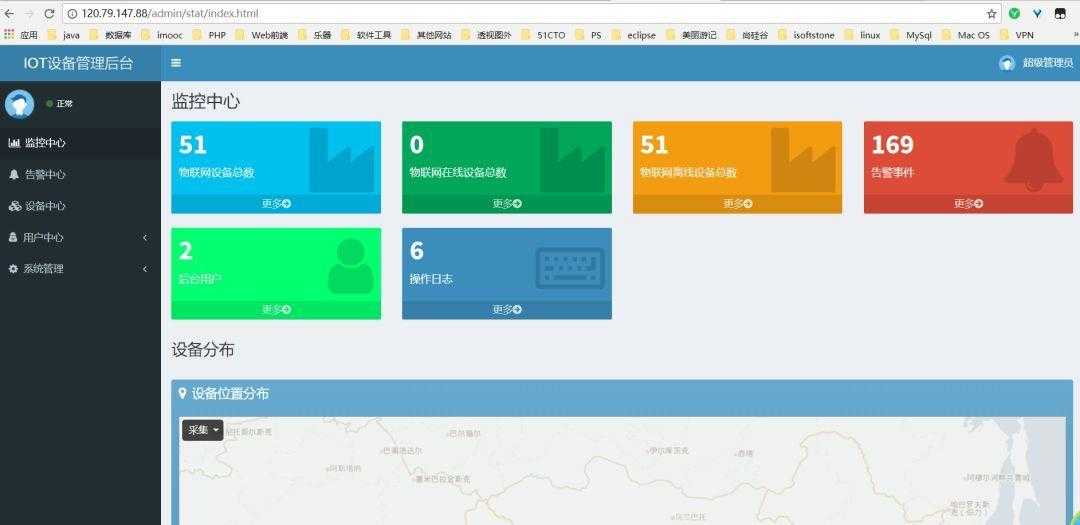1080x525 pixels.
Task: Click the user silhouette icon on 后台用户 card
Action: point(350,266)
